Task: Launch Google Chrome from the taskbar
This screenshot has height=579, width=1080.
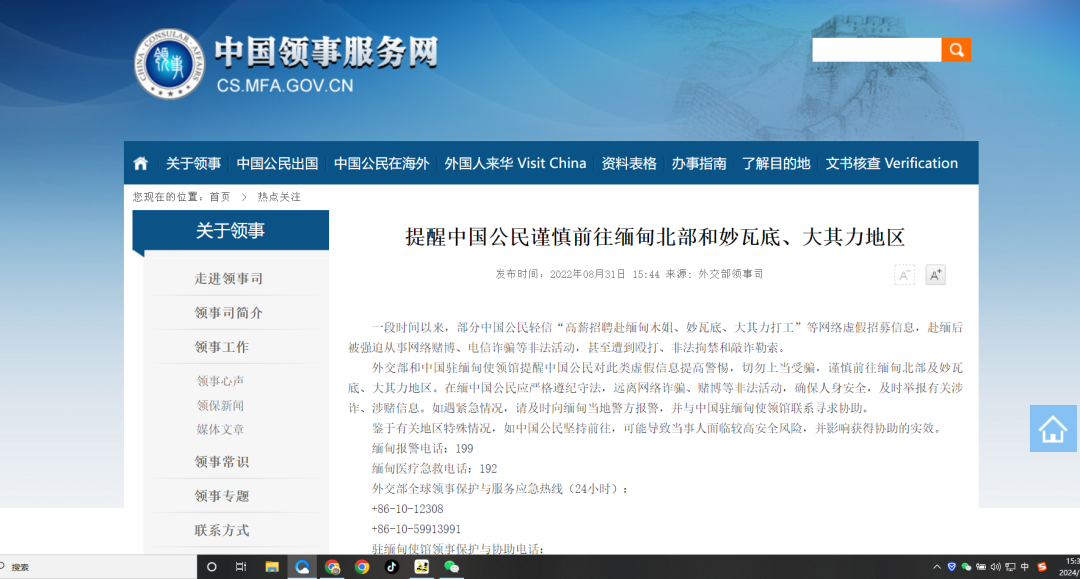Action: (362, 566)
